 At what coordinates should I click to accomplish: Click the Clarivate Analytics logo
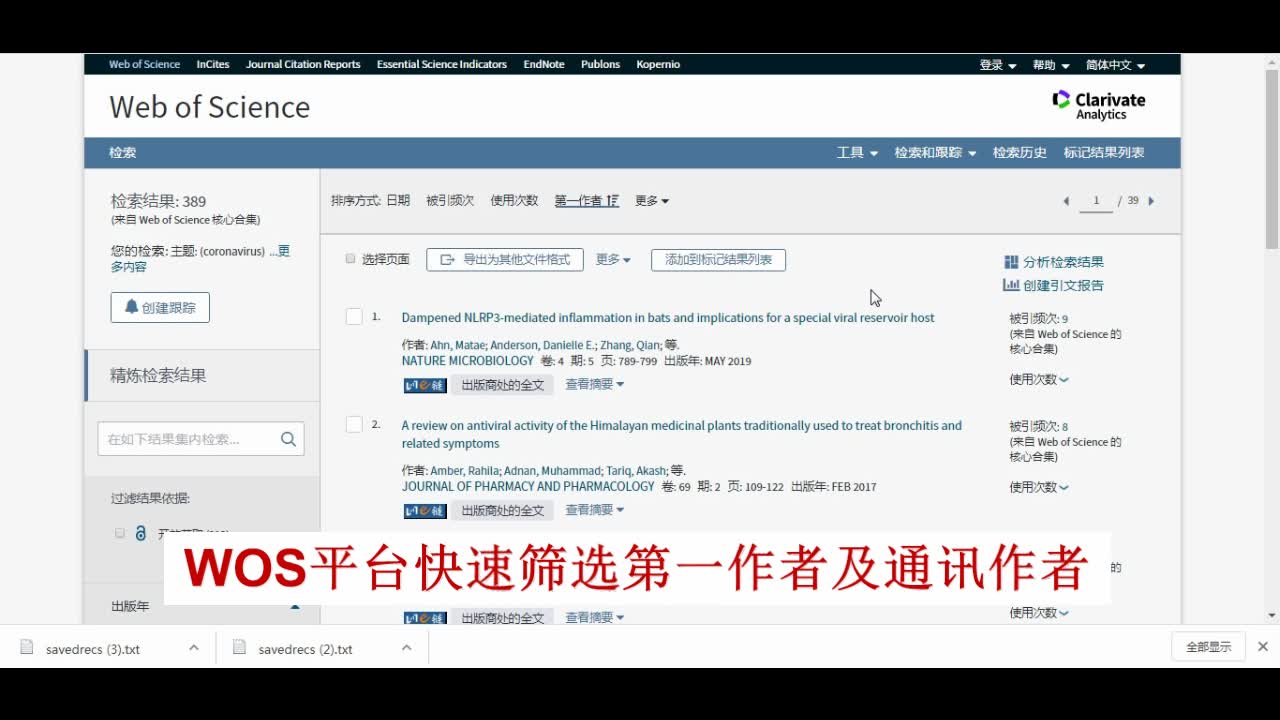(x=1099, y=105)
